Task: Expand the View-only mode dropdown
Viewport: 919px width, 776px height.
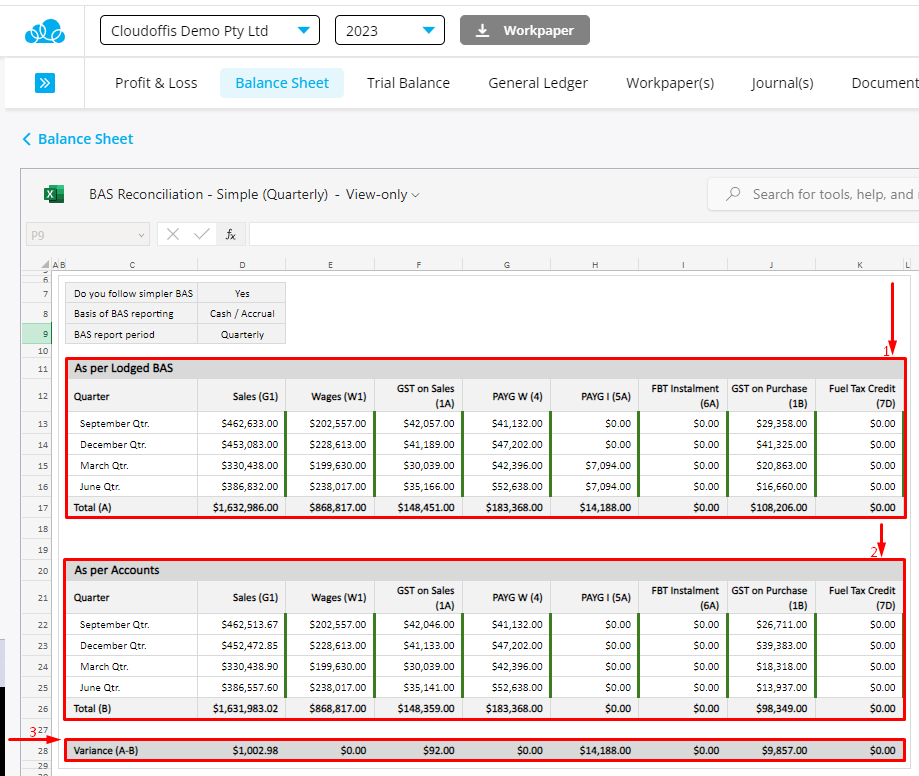Action: [x=383, y=195]
